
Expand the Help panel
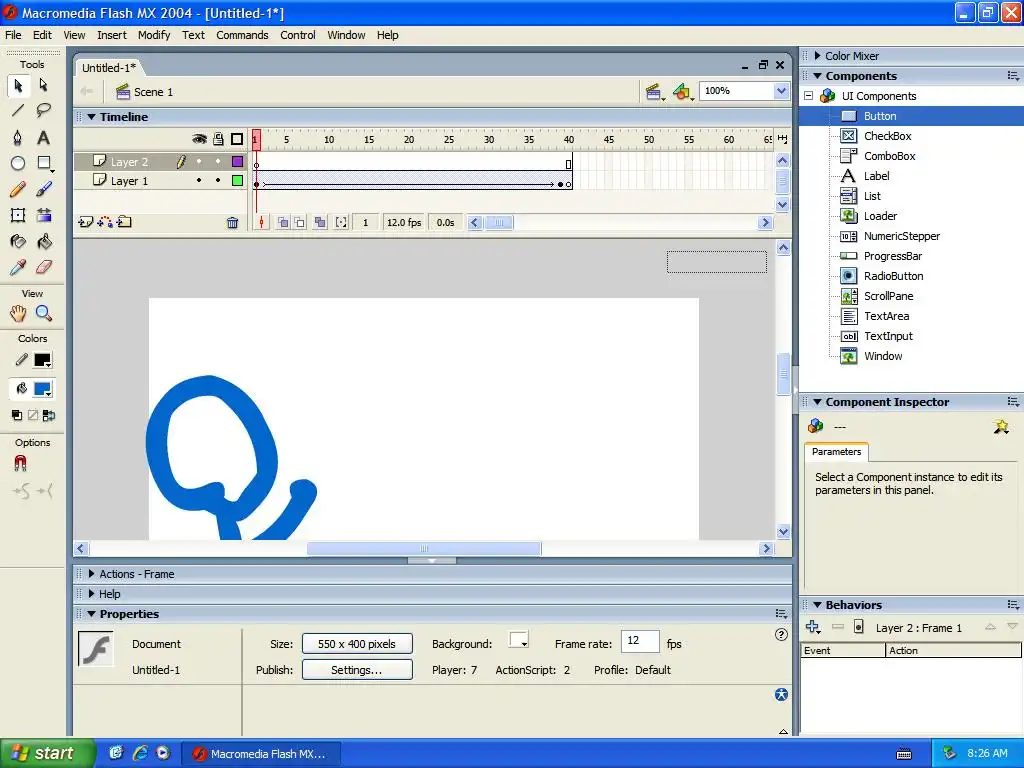click(91, 594)
